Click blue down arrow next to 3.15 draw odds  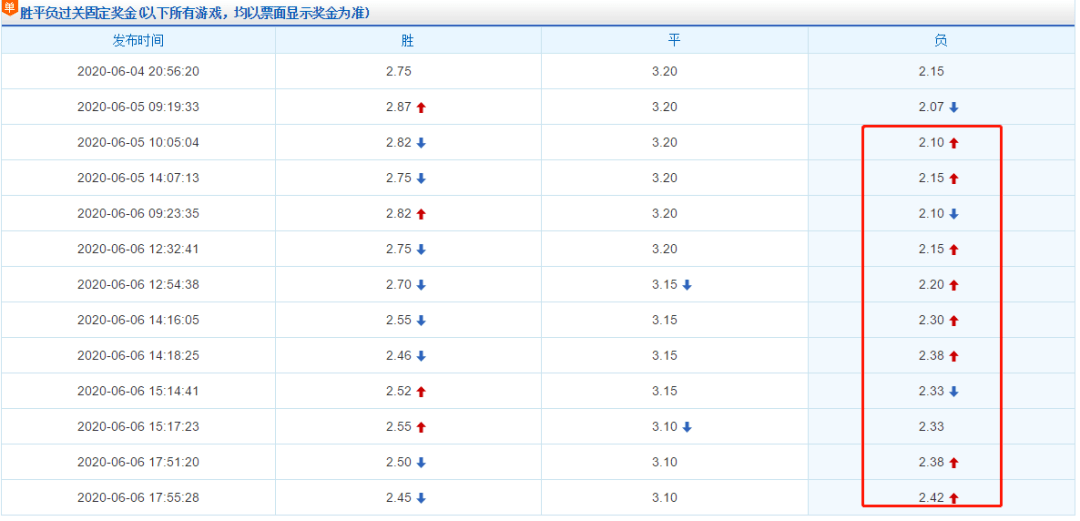tap(688, 285)
